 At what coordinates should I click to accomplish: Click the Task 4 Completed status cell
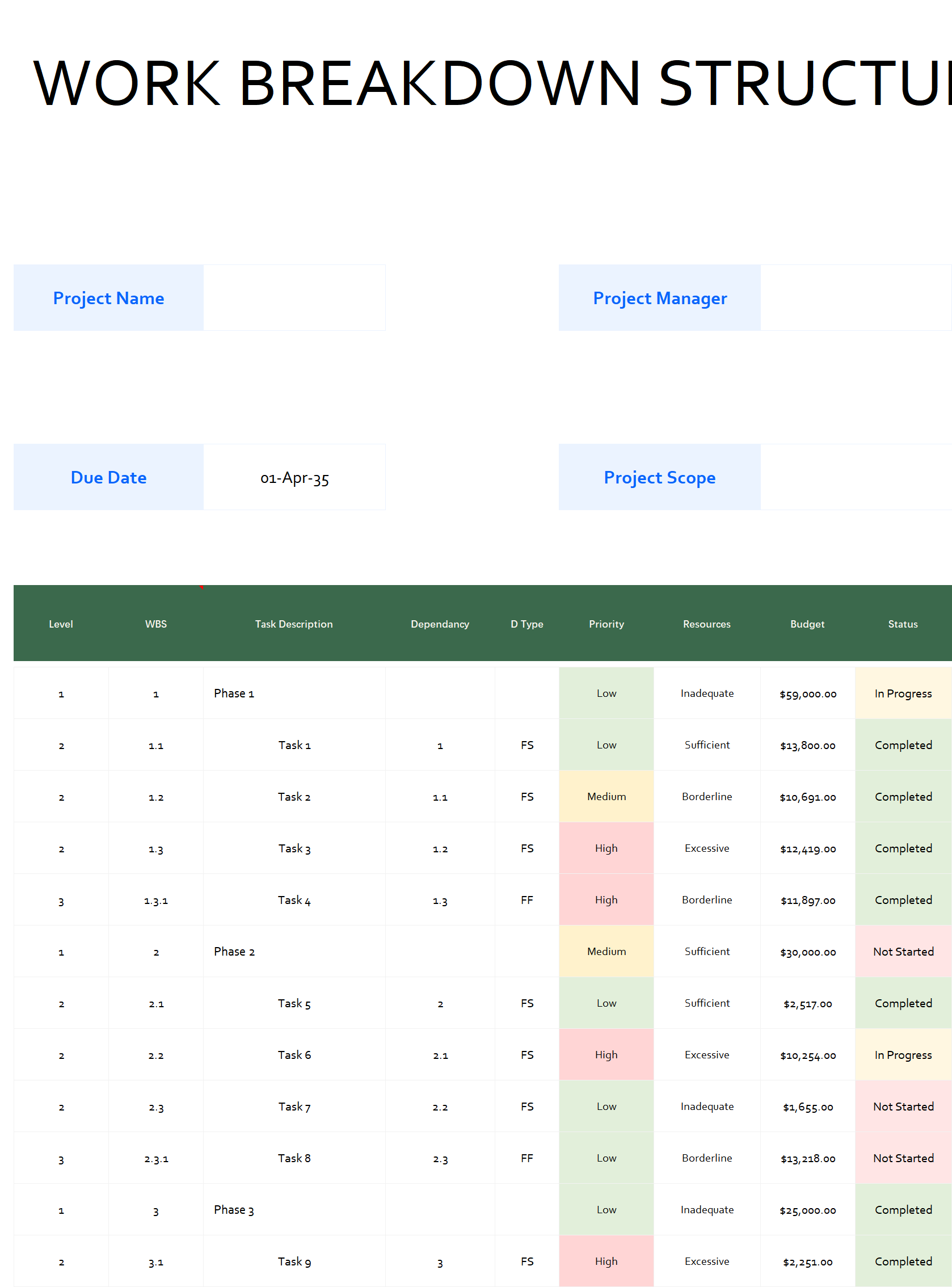tap(904, 899)
